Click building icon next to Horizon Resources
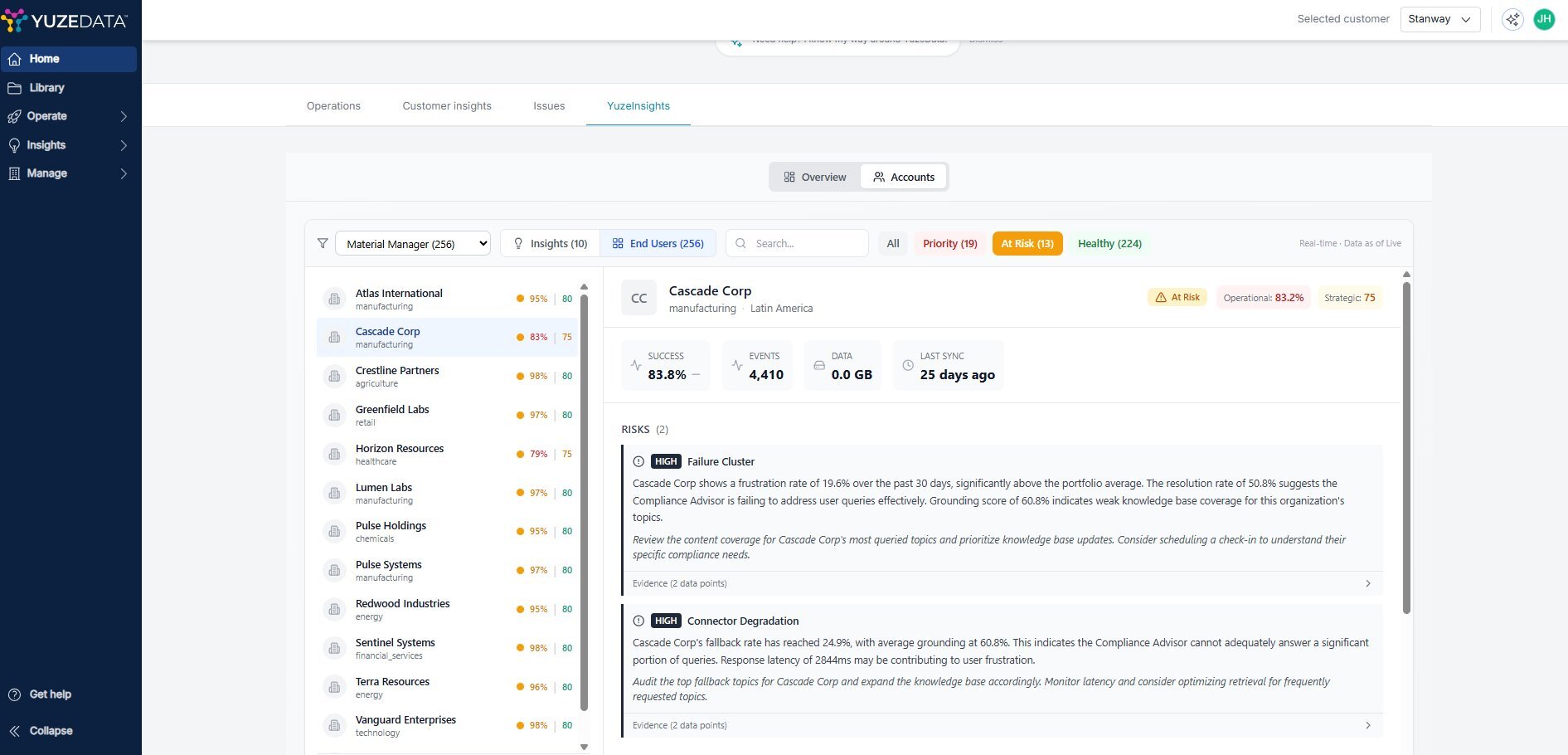 334,454
